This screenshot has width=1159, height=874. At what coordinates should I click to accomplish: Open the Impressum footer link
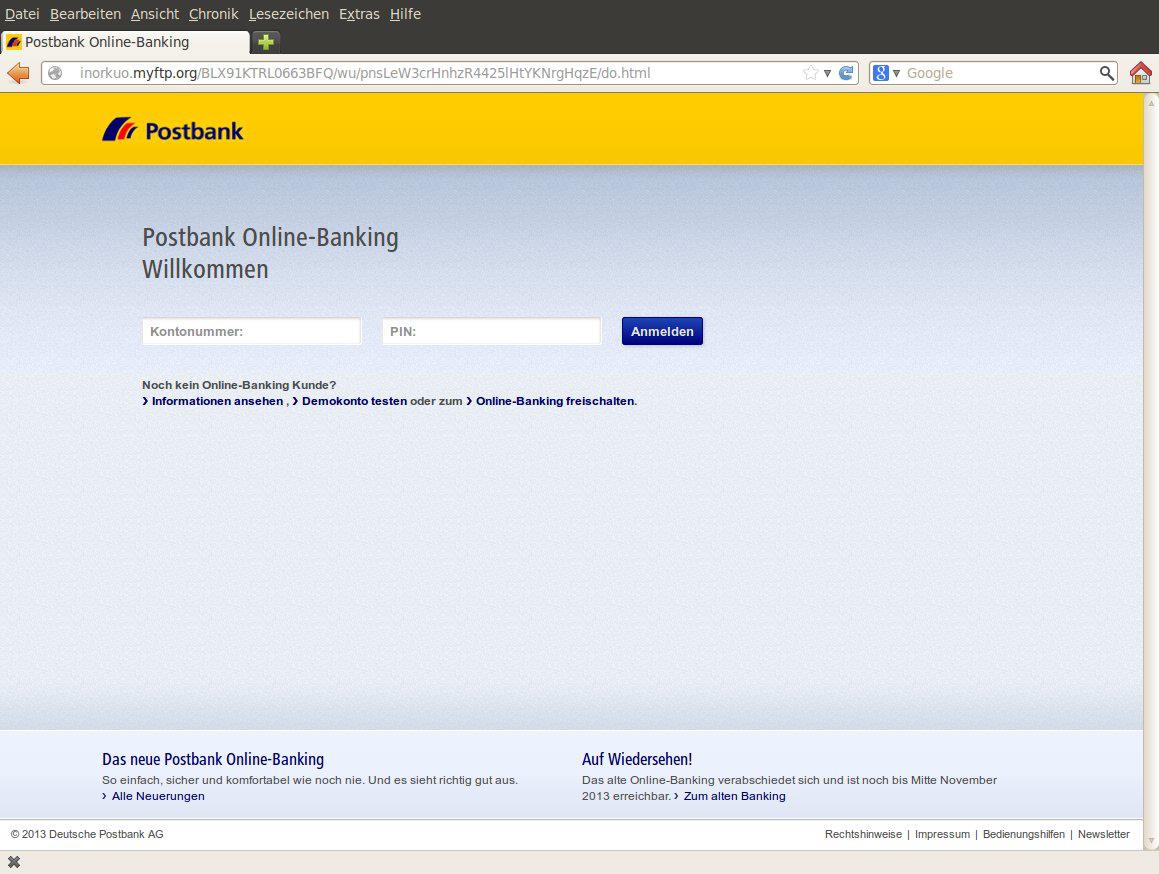942,834
